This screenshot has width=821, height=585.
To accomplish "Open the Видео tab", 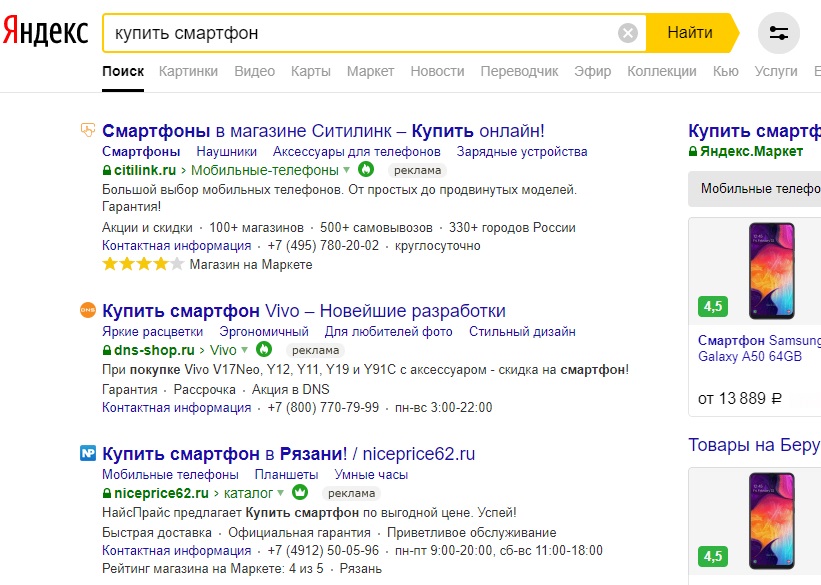I will (254, 71).
